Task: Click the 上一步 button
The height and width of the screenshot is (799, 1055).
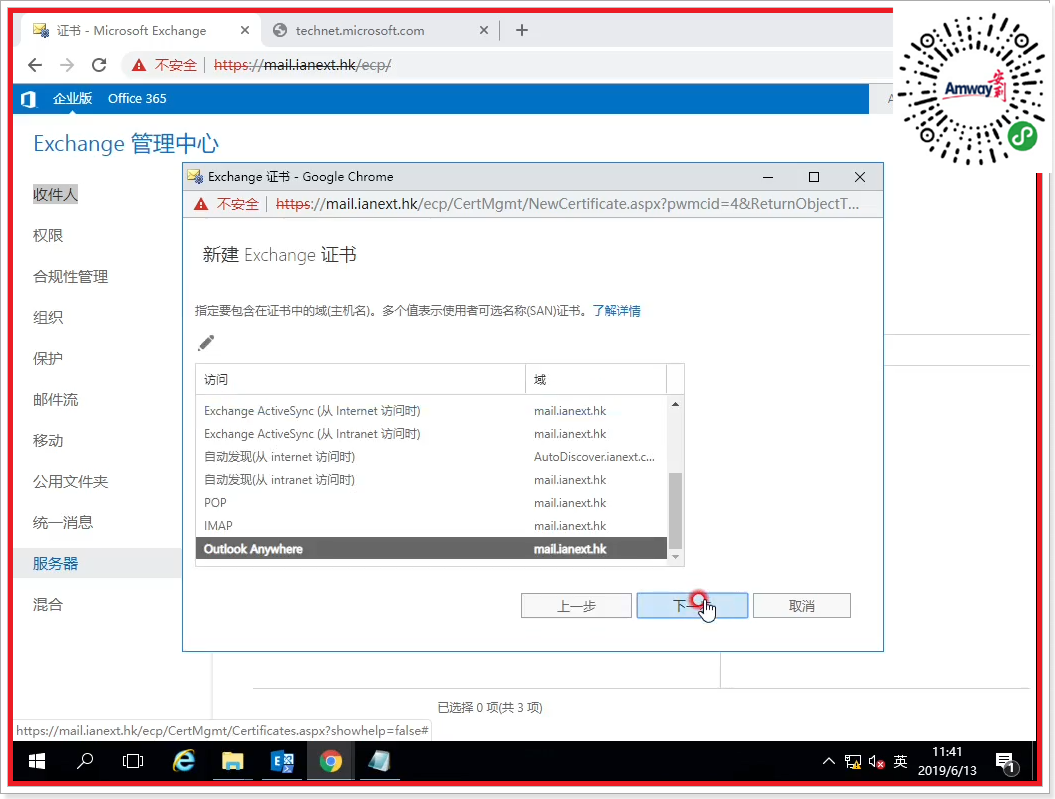Action: [x=576, y=606]
